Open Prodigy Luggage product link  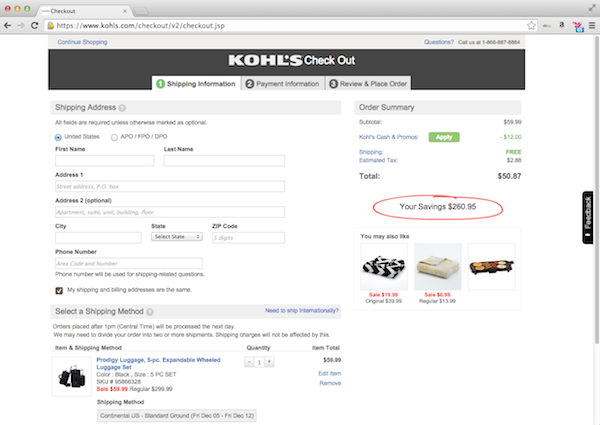158,363
